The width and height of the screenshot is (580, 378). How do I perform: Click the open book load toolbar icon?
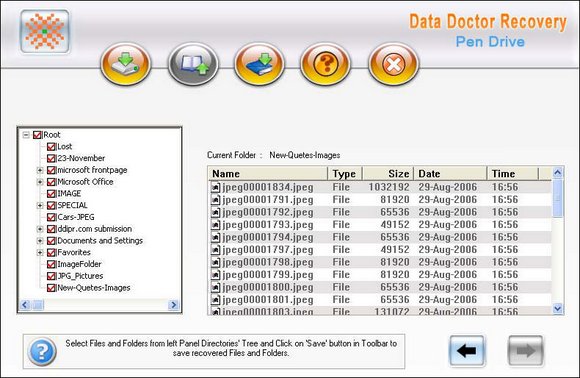tap(193, 64)
